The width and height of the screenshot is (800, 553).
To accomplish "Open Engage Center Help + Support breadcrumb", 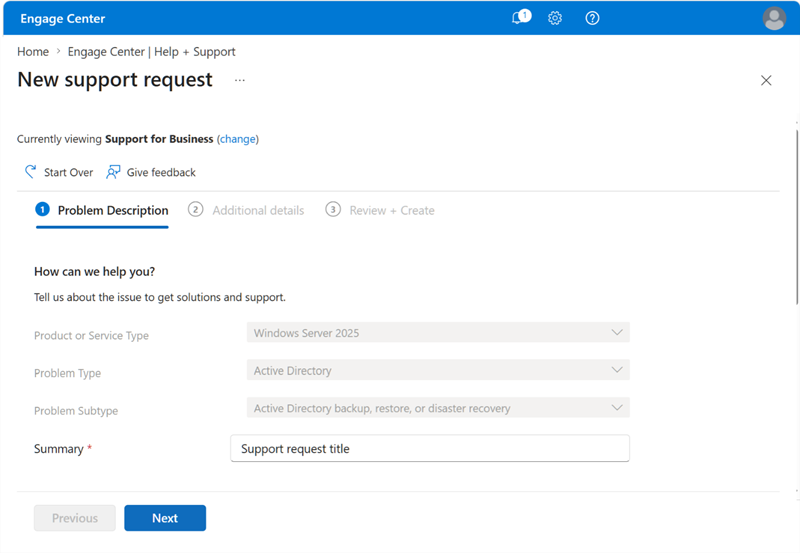I will [x=152, y=52].
